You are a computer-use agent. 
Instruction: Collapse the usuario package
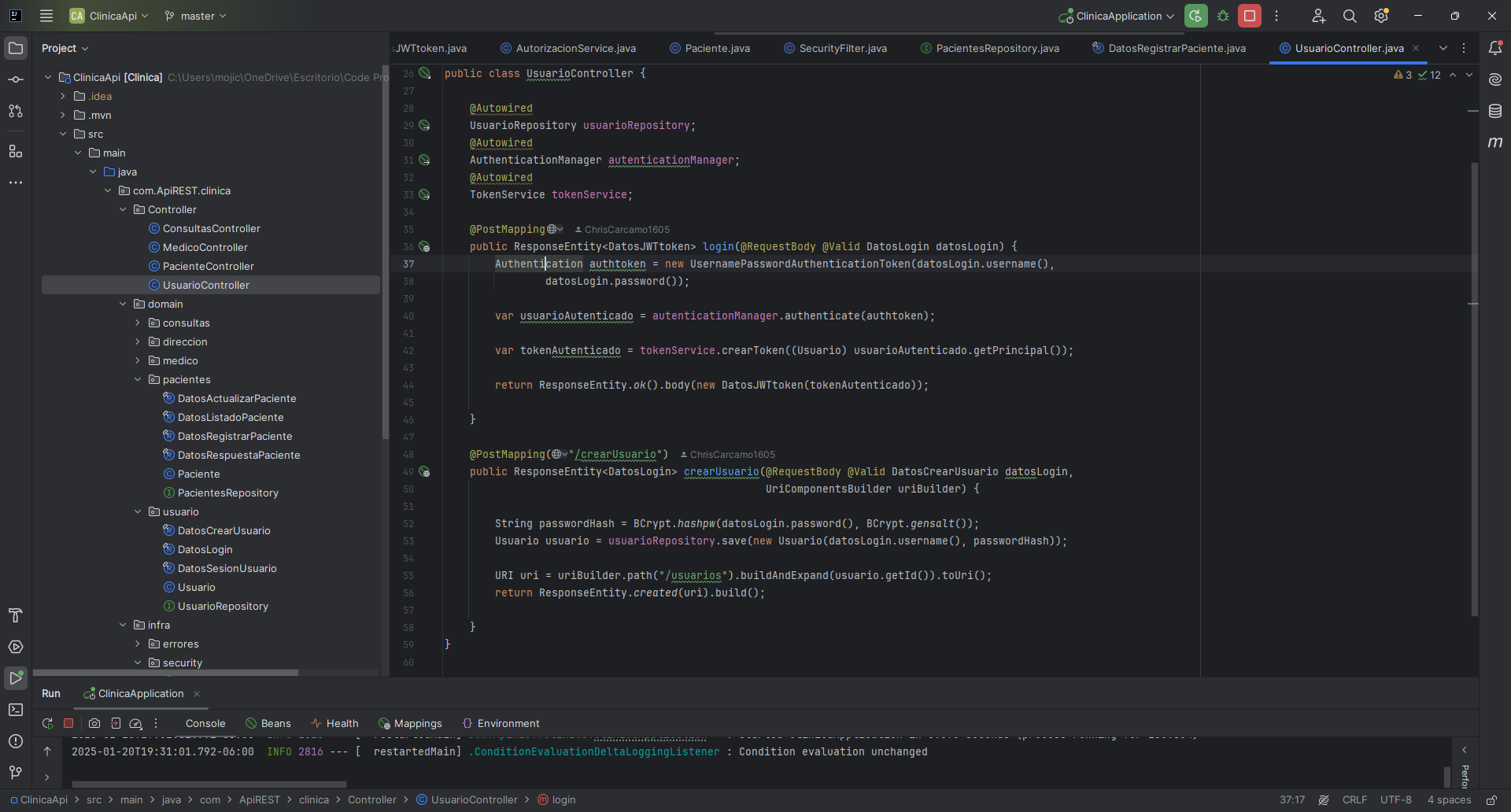pyautogui.click(x=138, y=511)
